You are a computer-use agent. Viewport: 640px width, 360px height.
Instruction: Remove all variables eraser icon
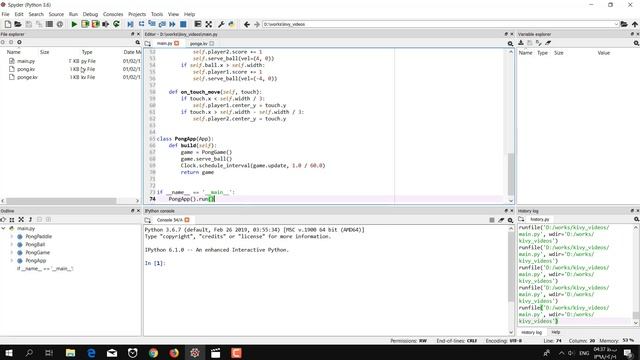coord(548,43)
